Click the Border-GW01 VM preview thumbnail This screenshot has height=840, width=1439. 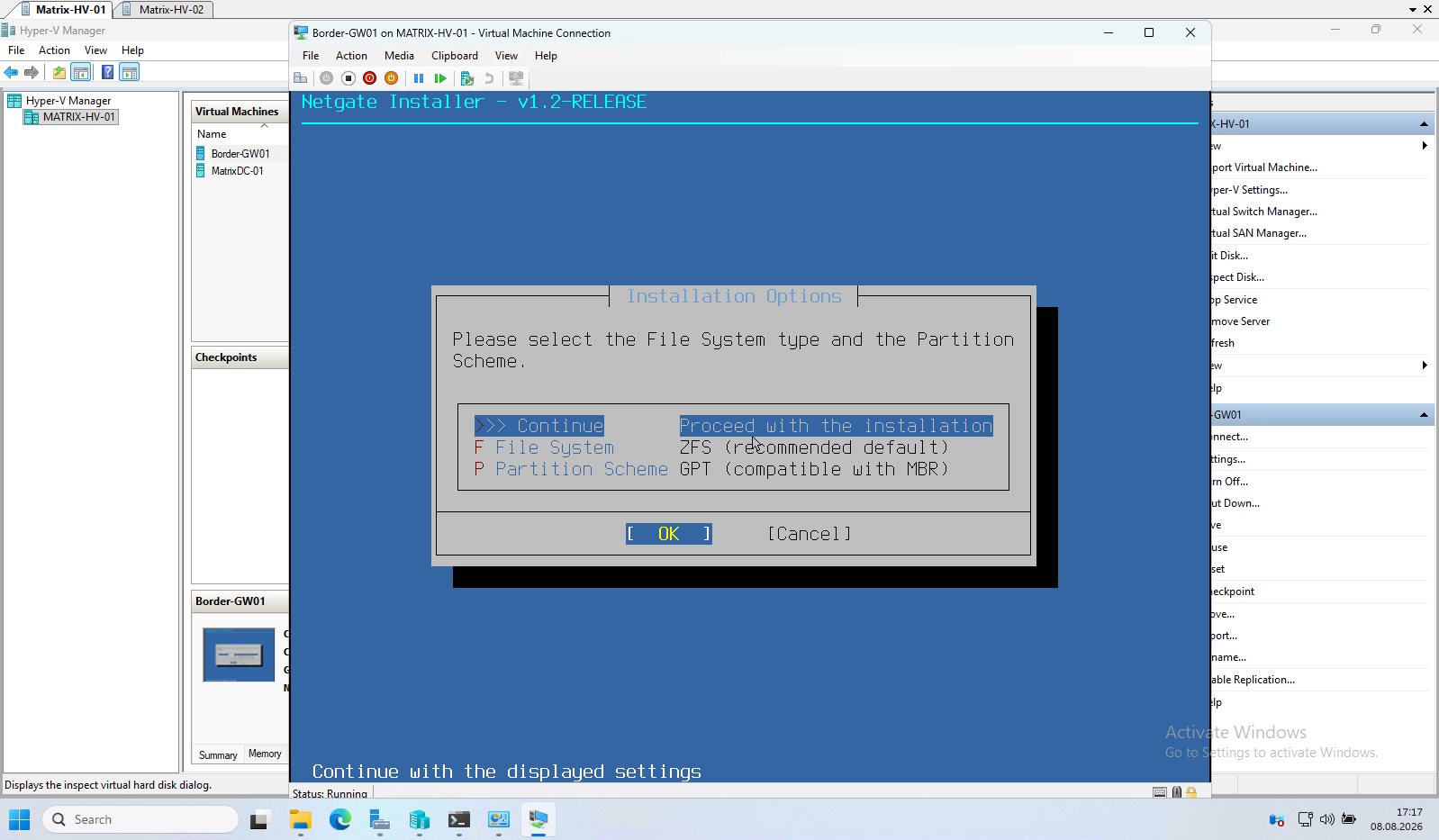coord(239,655)
